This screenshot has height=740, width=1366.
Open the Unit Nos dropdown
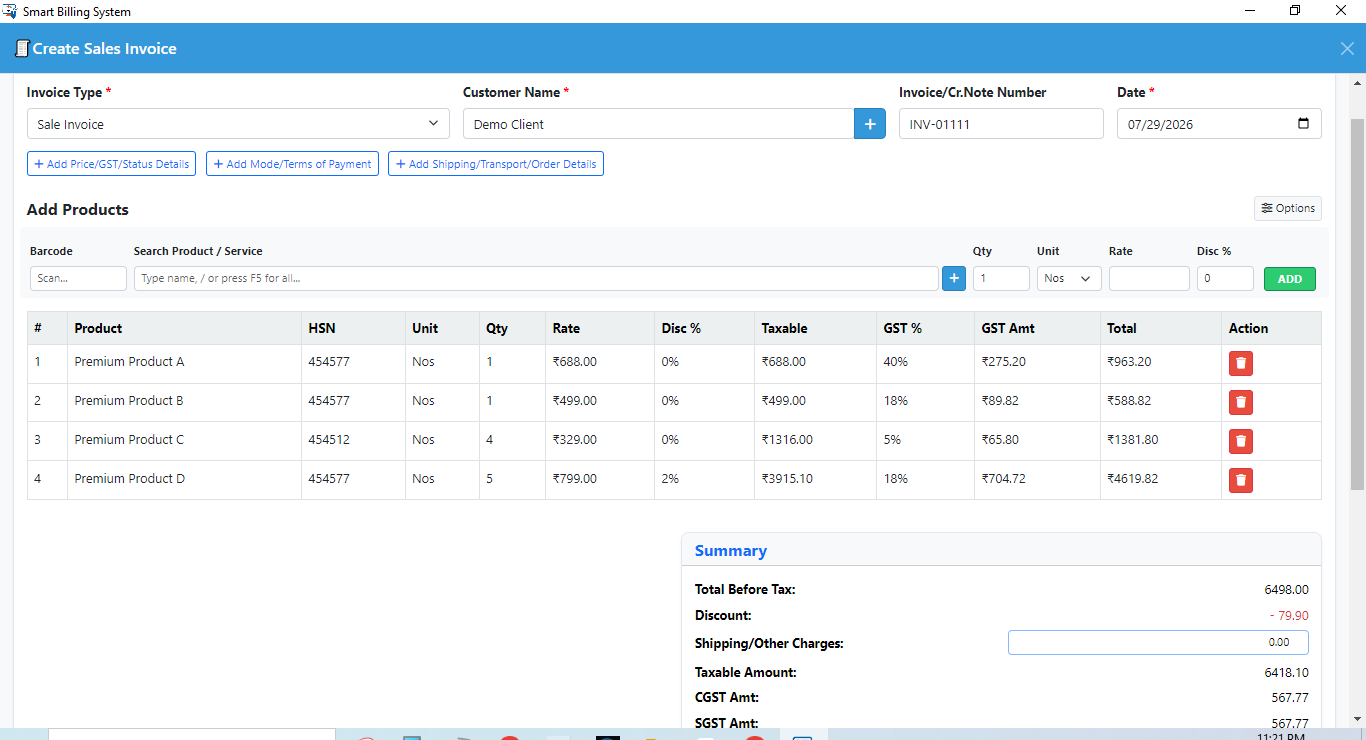1069,279
